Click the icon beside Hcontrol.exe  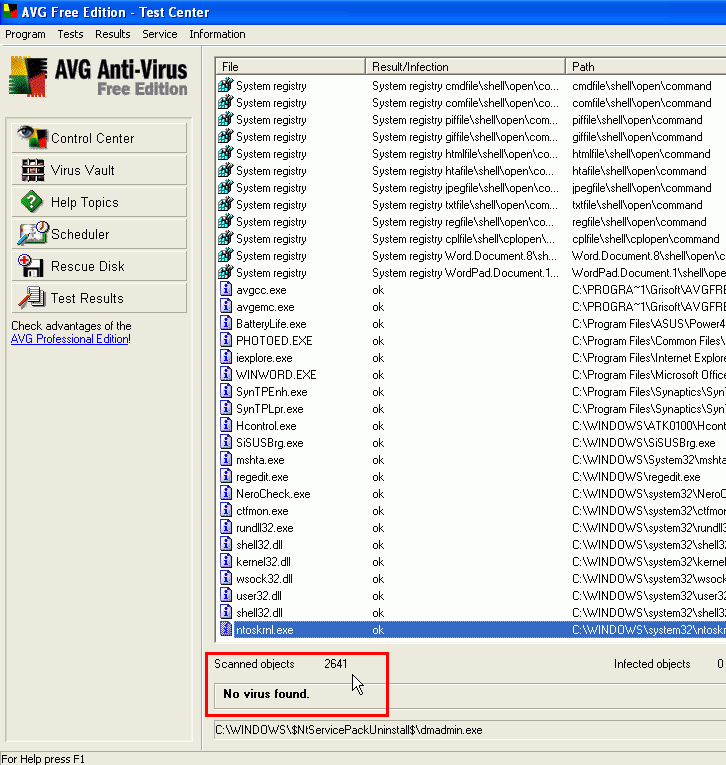[225, 425]
